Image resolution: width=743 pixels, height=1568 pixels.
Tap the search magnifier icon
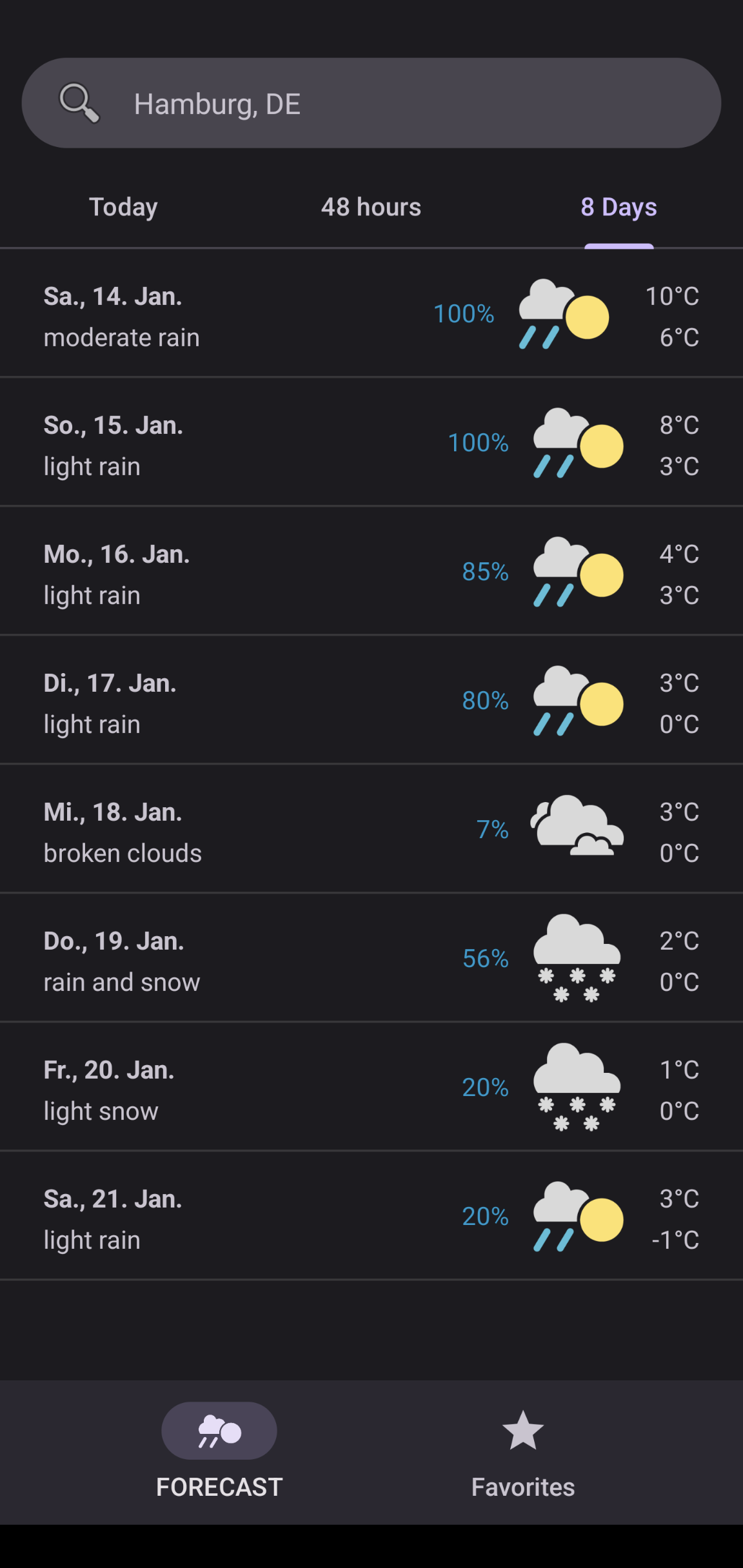tap(79, 103)
